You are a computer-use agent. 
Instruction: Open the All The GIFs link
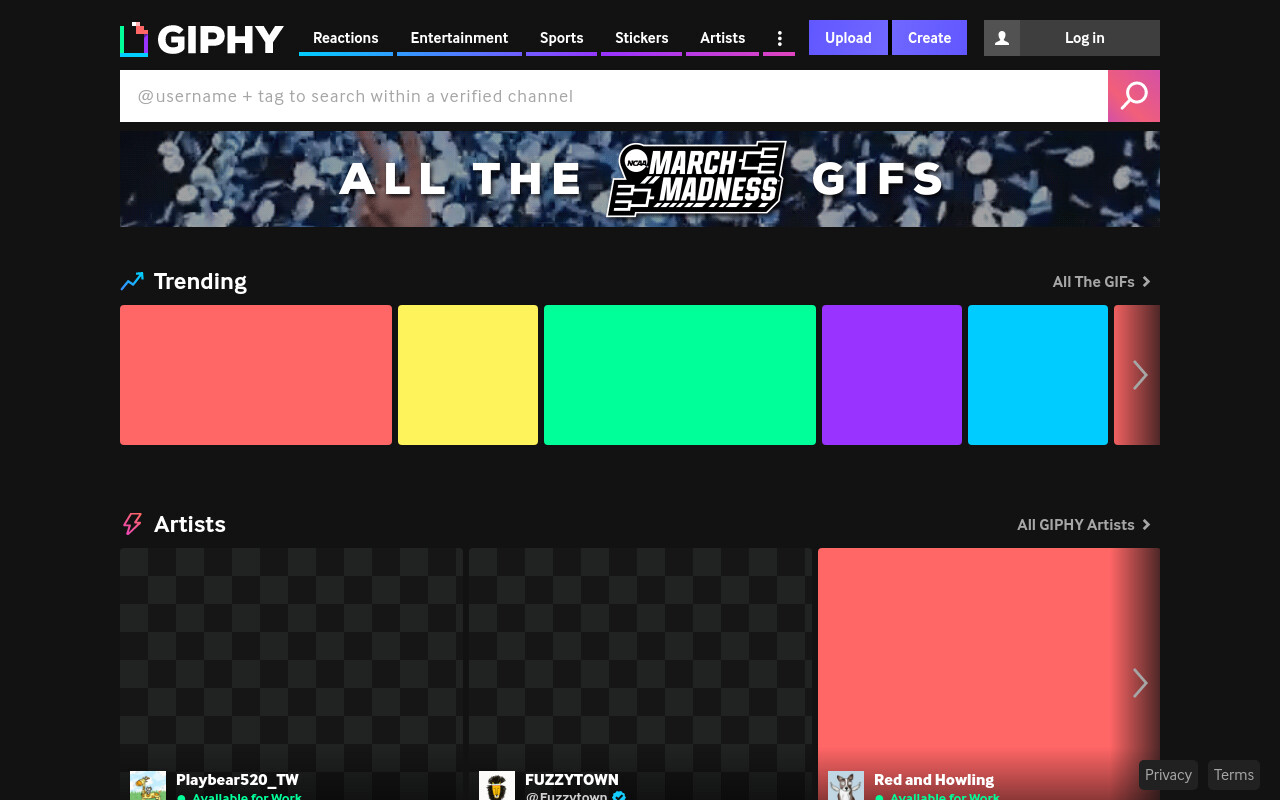pos(1102,282)
